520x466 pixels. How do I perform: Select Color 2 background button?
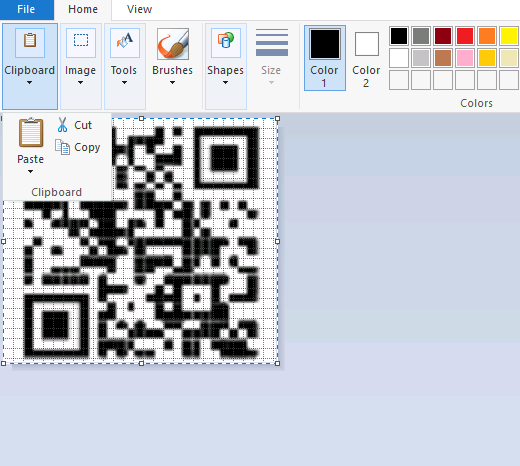point(366,58)
